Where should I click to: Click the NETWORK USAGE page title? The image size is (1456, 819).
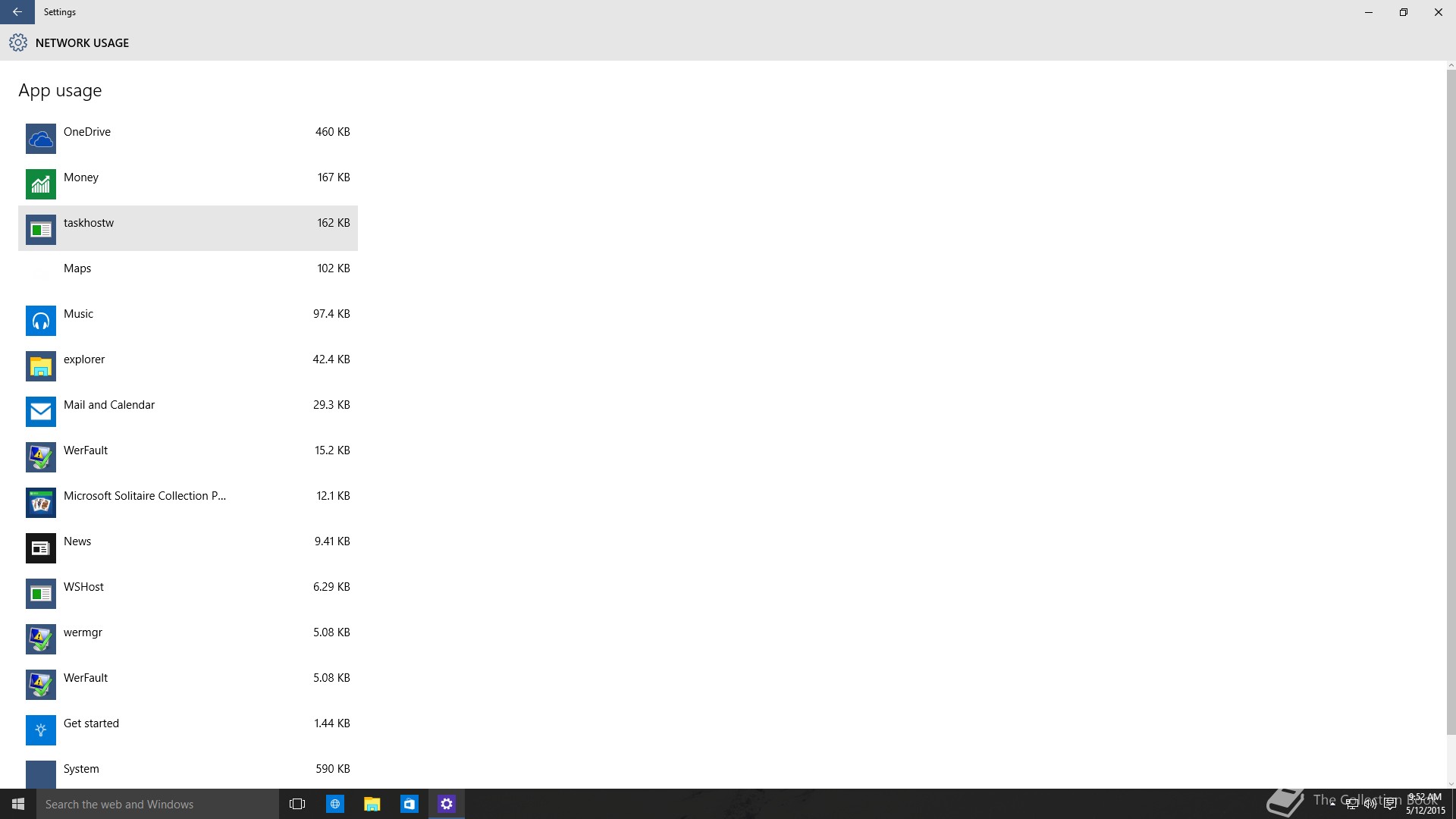pyautogui.click(x=82, y=43)
